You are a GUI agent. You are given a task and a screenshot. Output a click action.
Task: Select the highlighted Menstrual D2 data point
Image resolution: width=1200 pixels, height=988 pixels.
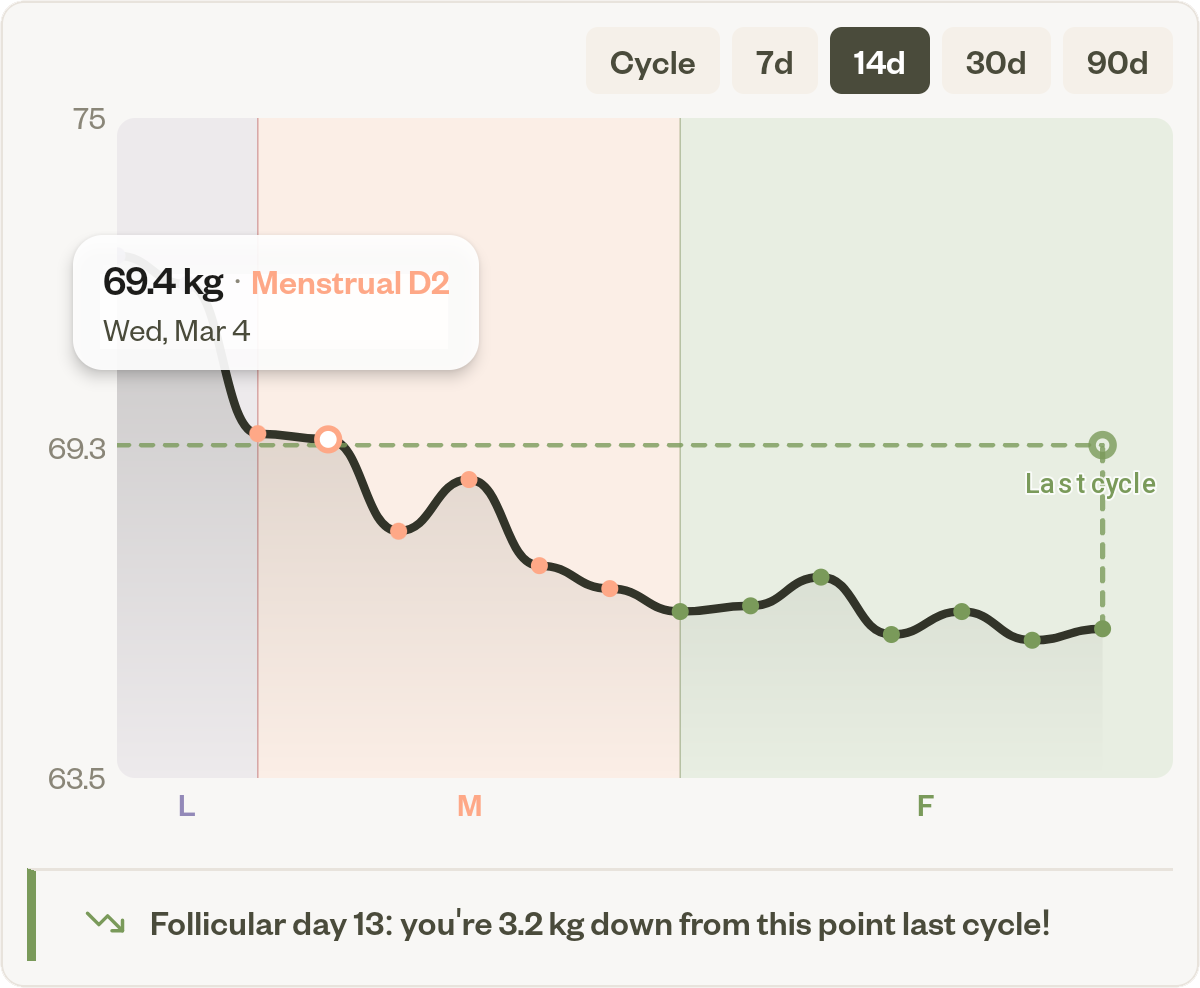click(328, 439)
